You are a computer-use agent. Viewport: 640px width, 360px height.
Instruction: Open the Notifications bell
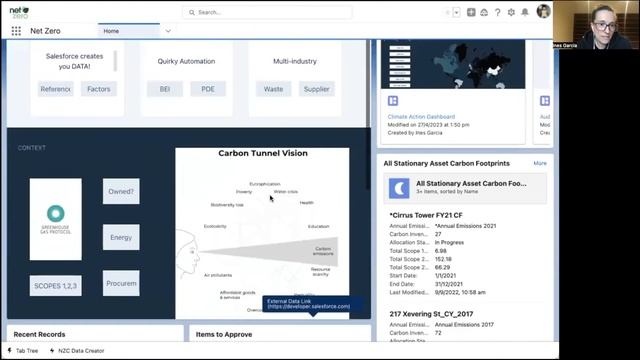pyautogui.click(x=525, y=12)
